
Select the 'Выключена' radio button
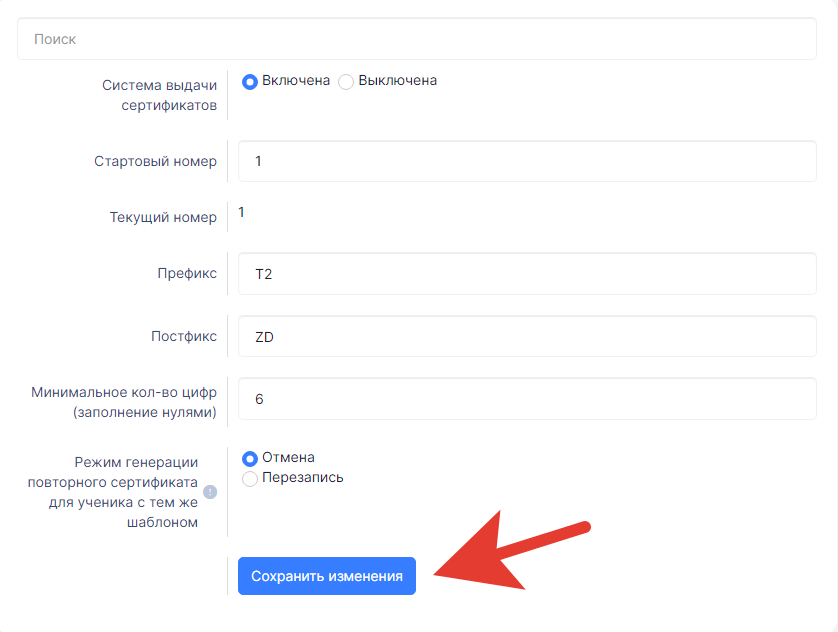pyautogui.click(x=346, y=82)
